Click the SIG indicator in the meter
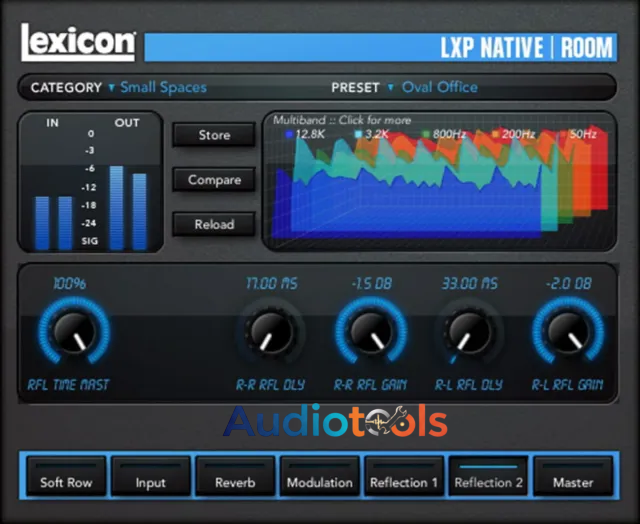Viewport: 640px width, 524px height. (x=90, y=241)
